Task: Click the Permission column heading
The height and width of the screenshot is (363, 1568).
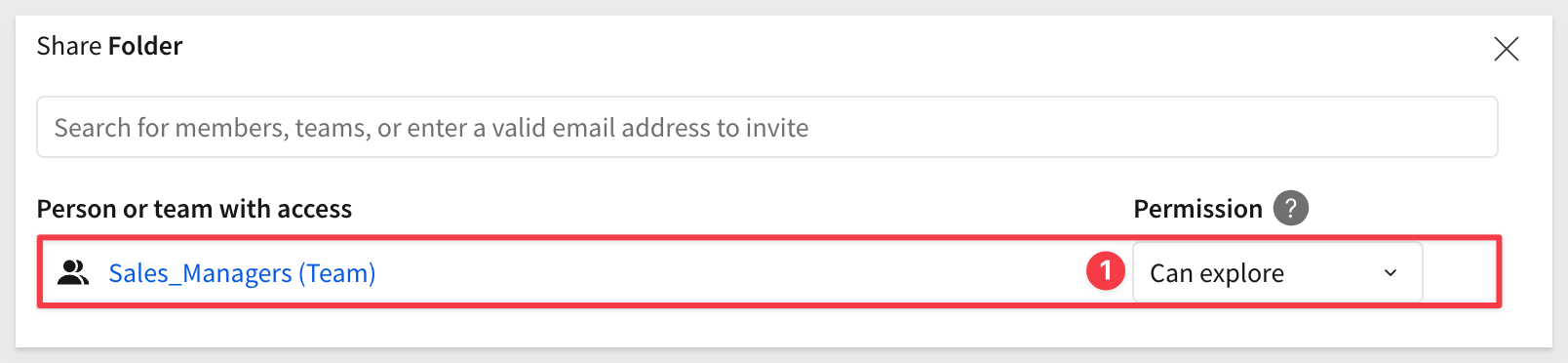Action: (x=1197, y=209)
